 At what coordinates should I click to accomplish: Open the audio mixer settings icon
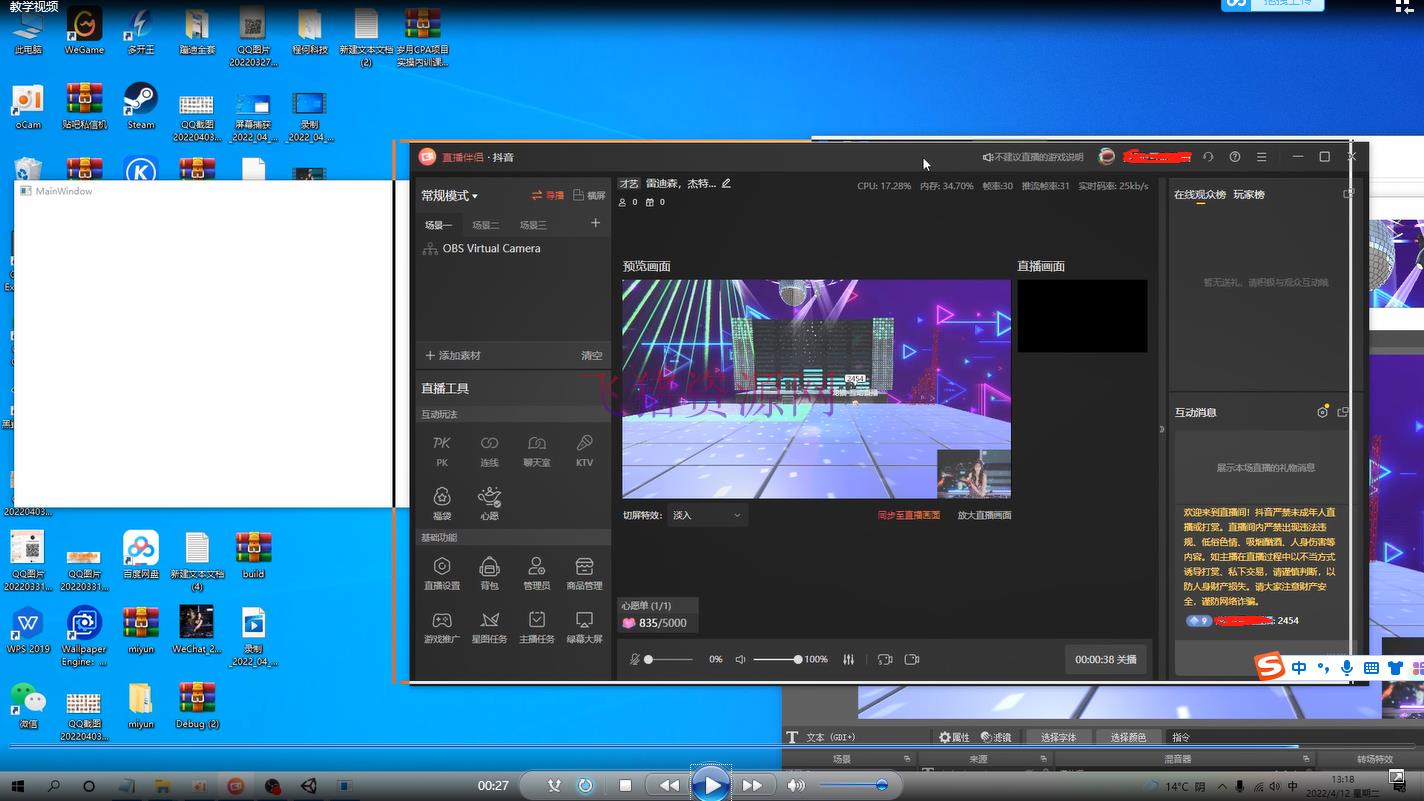tap(849, 660)
